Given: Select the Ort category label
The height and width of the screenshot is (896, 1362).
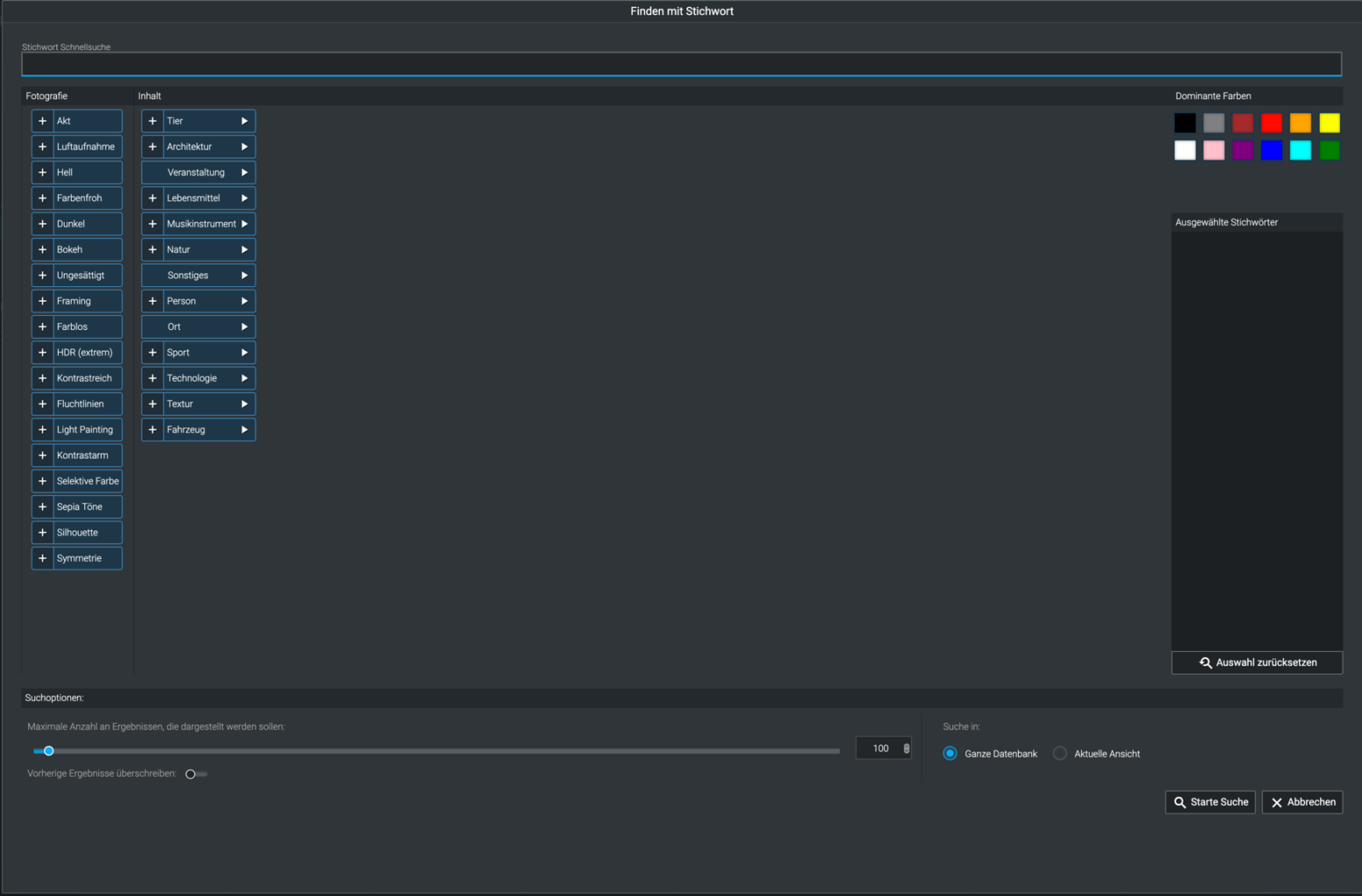Looking at the screenshot, I should [174, 326].
